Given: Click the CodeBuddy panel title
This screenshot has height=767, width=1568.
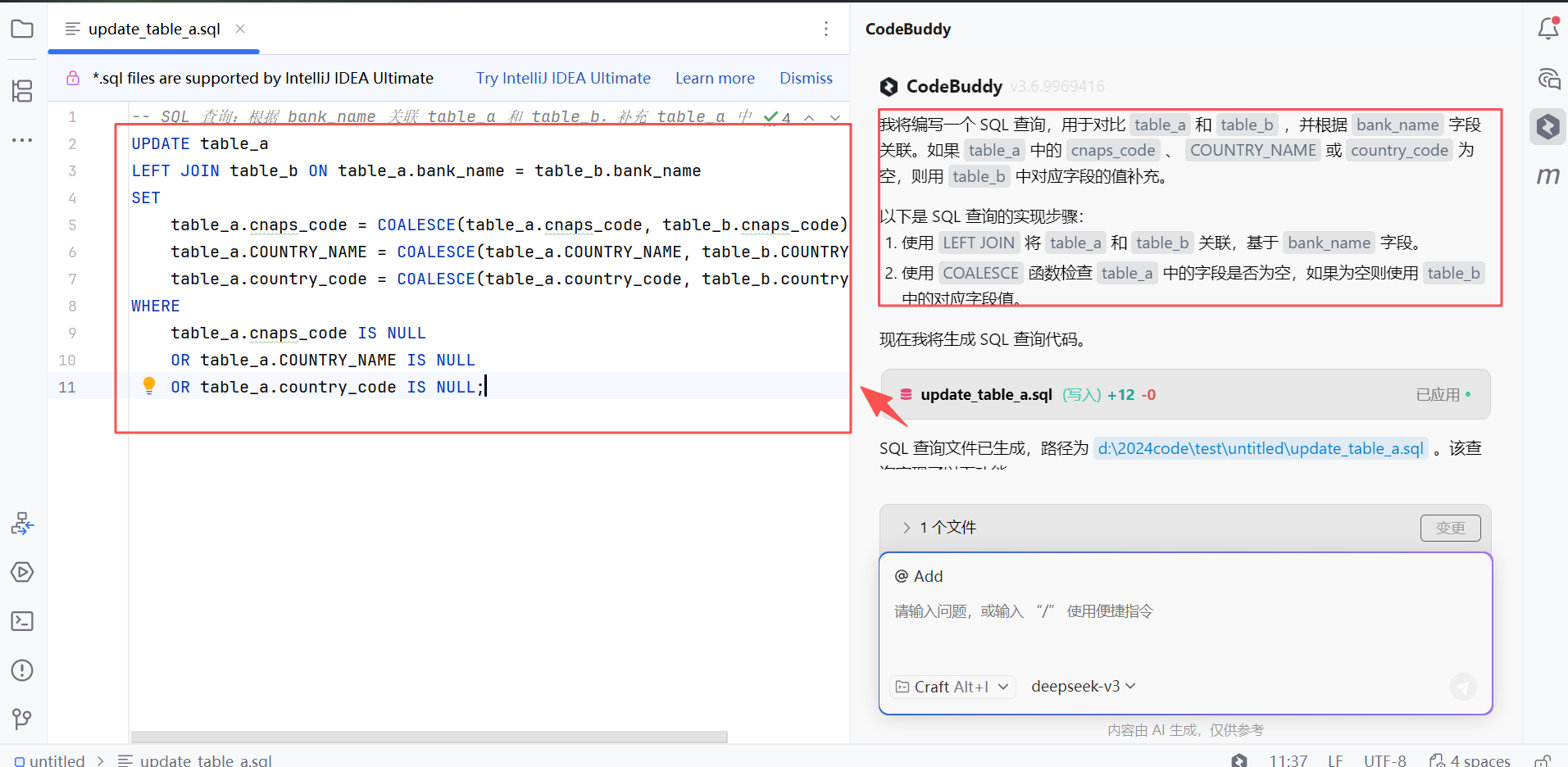Looking at the screenshot, I should (908, 29).
